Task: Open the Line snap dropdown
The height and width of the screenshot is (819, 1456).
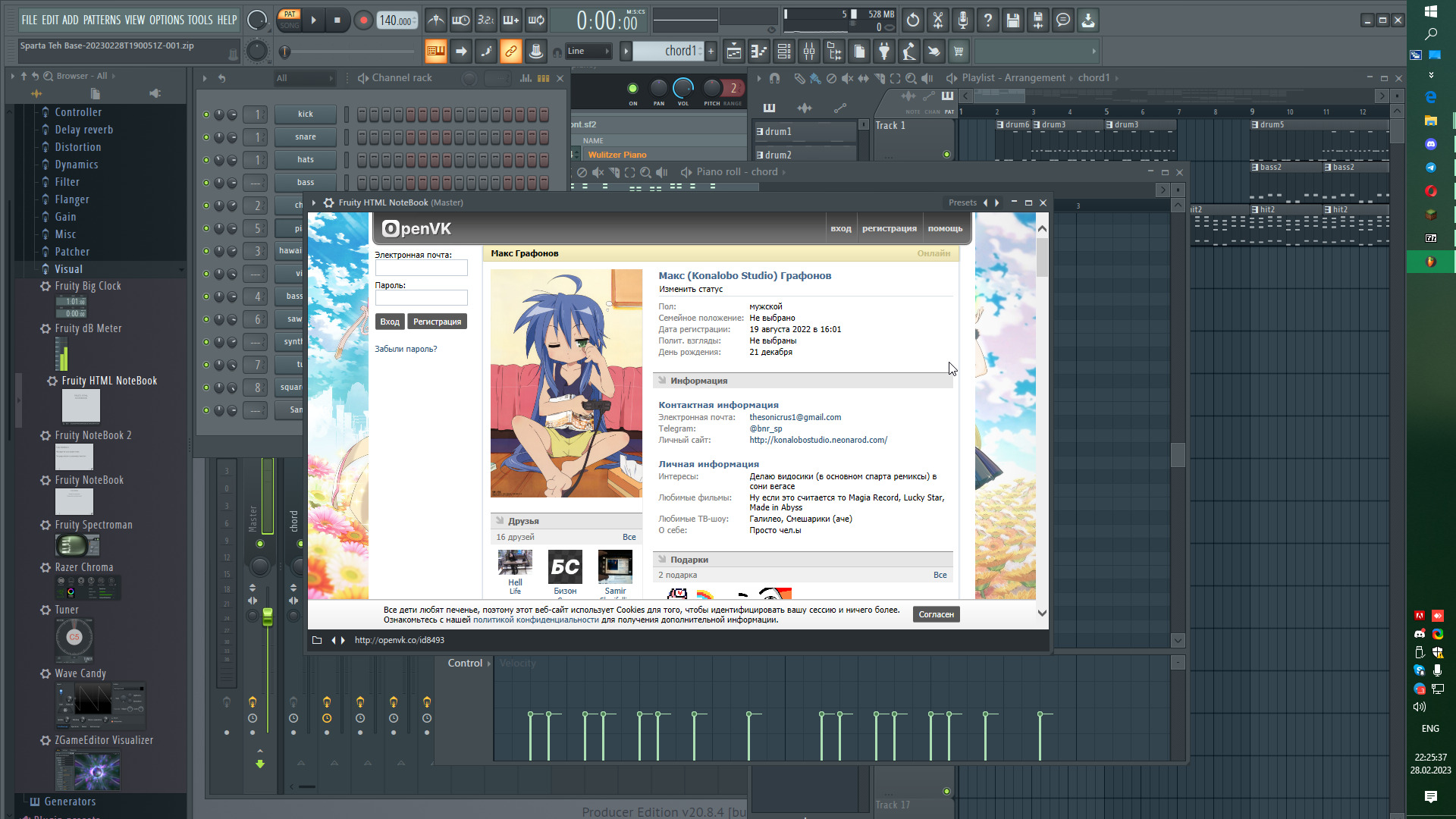Action: tap(588, 52)
